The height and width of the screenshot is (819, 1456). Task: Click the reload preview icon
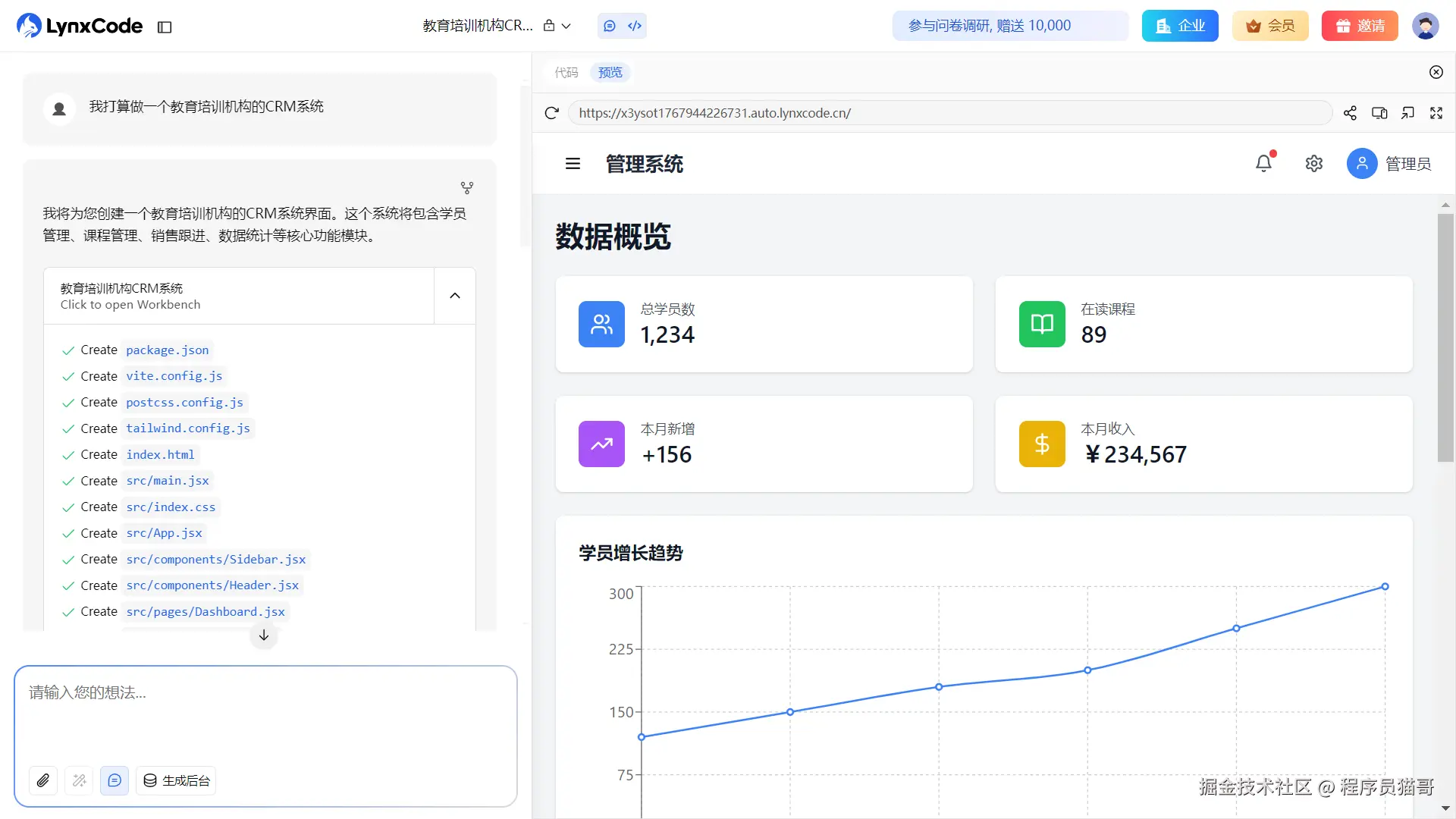click(x=551, y=113)
